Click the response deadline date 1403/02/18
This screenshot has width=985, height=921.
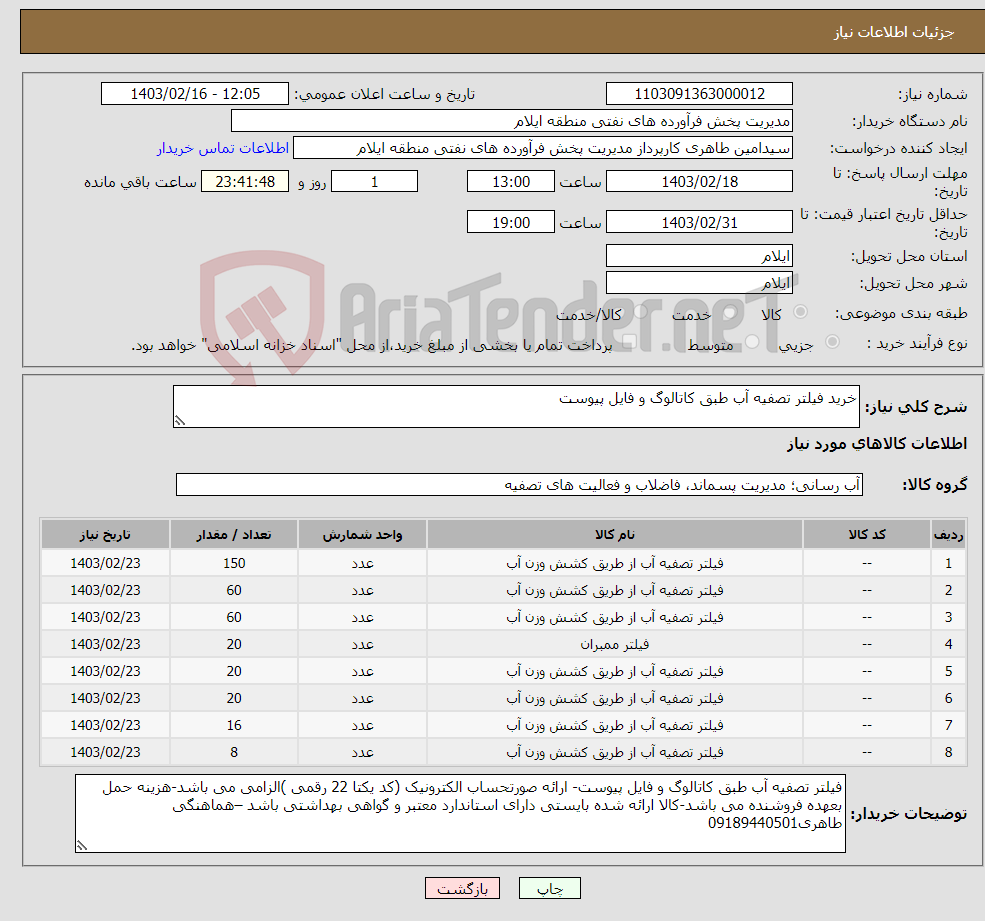click(x=699, y=182)
